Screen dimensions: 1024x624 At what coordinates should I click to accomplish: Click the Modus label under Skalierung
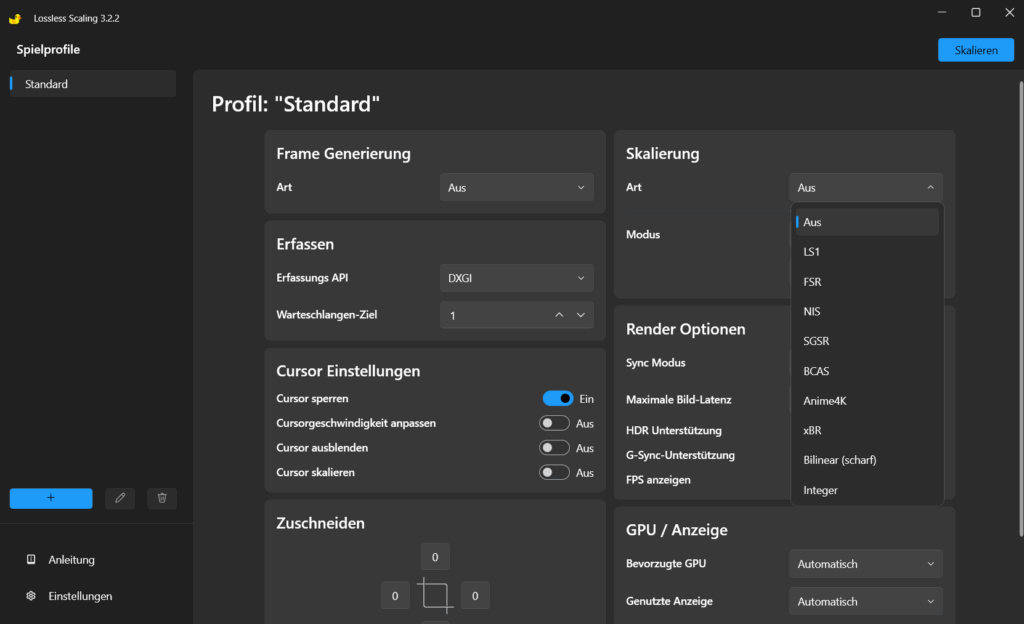(643, 234)
